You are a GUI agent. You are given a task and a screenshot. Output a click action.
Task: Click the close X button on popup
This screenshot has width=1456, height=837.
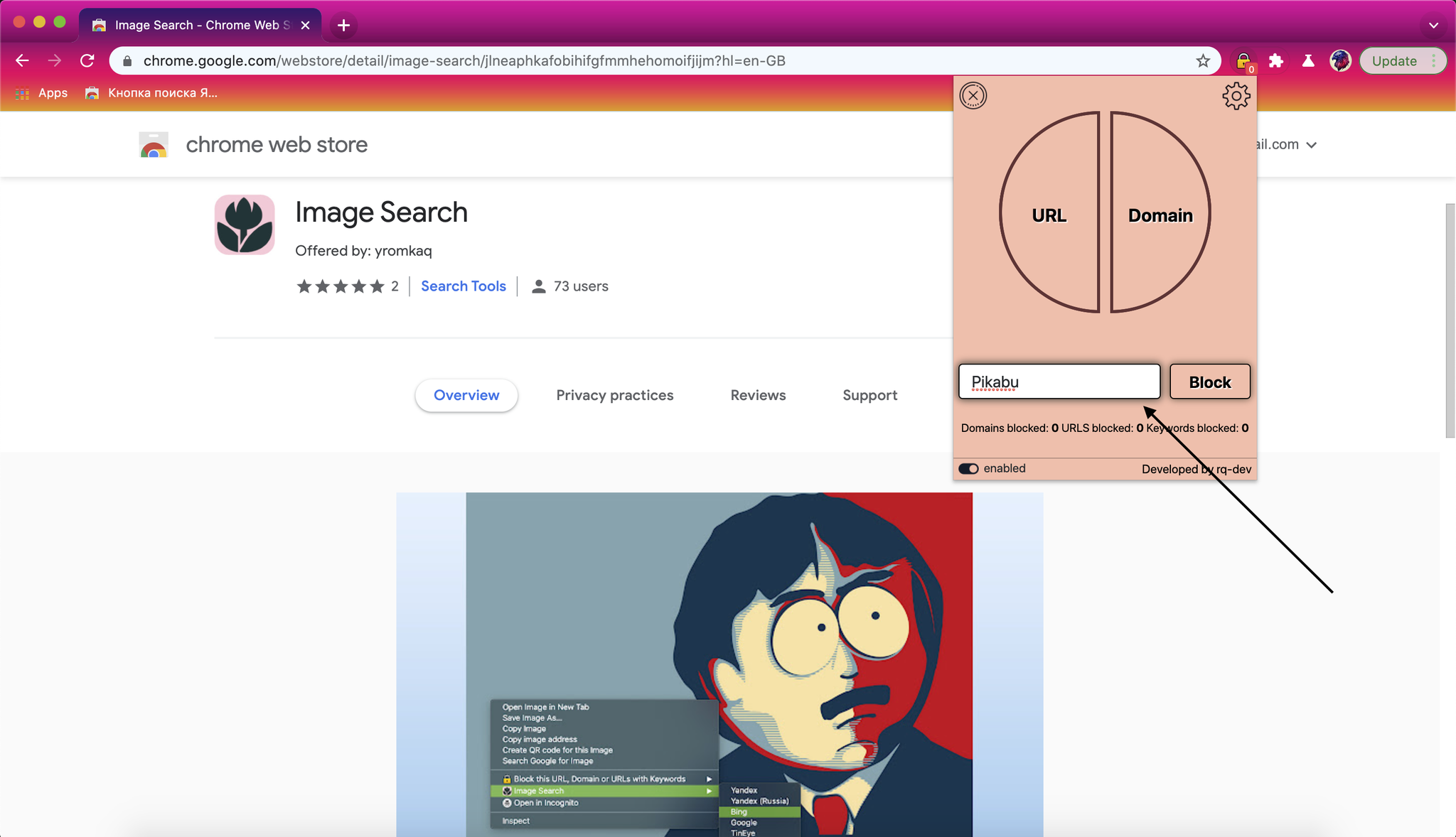click(972, 95)
